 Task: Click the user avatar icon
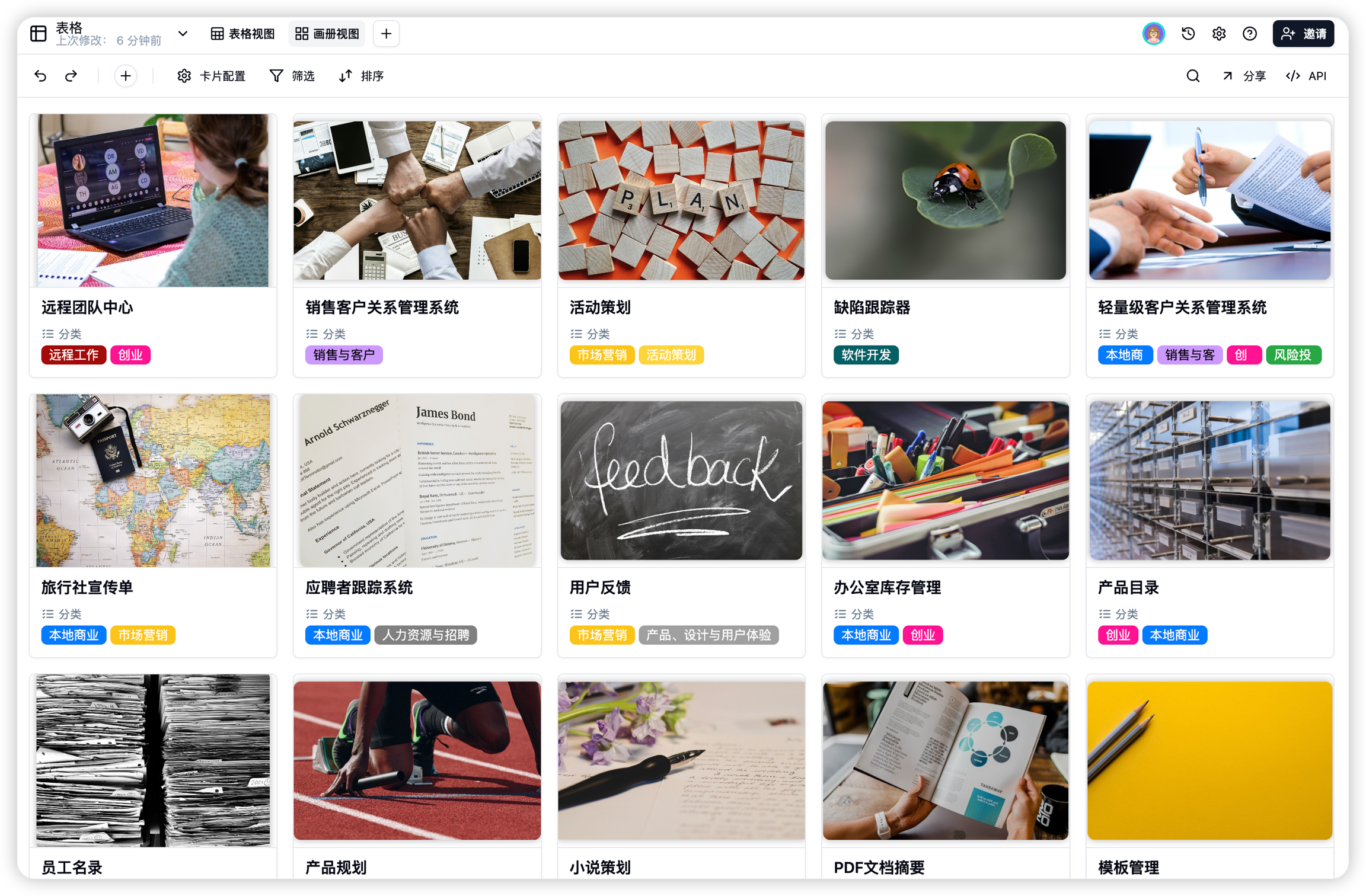coord(1153,34)
